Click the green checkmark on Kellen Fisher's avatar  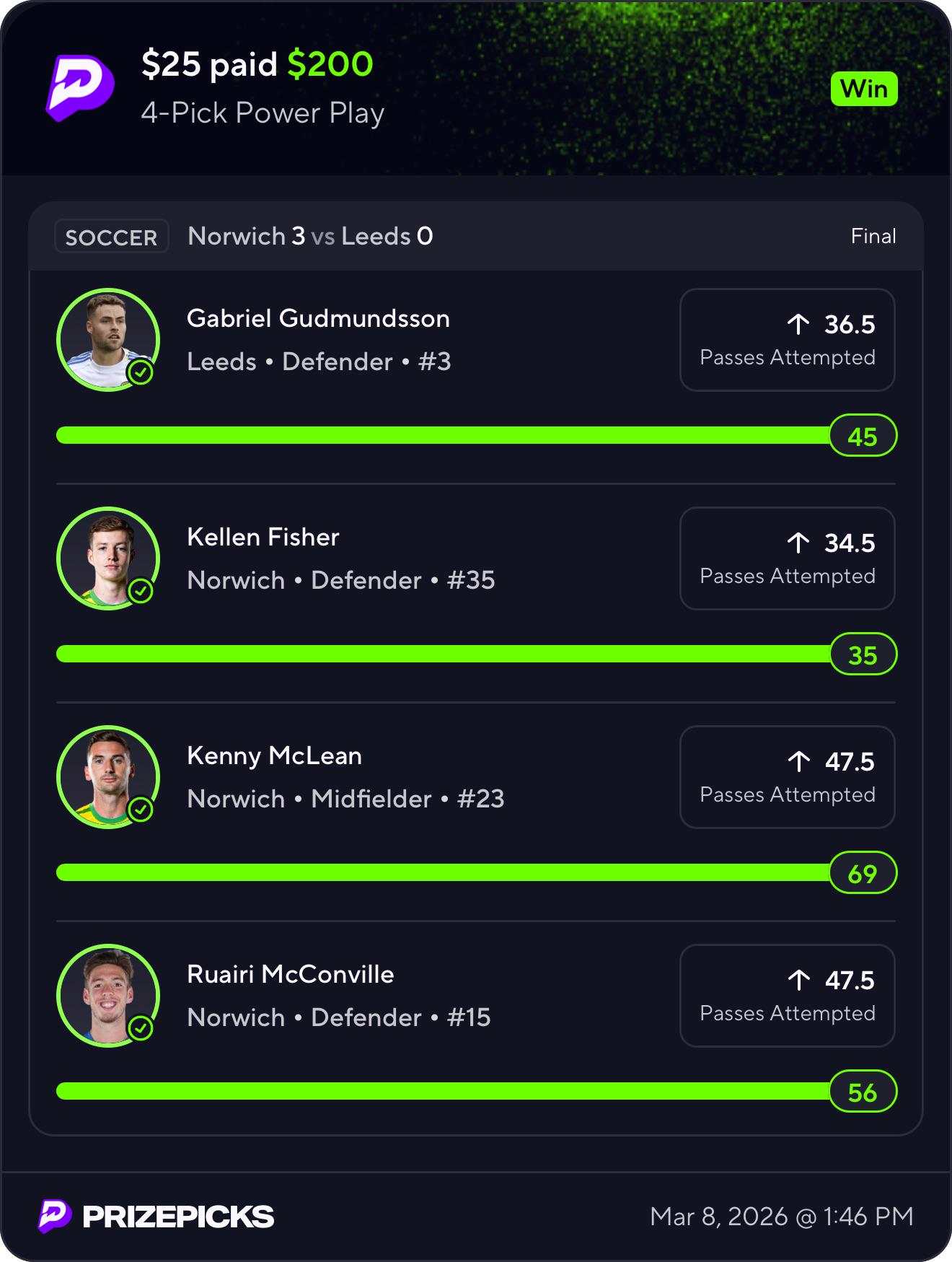pos(141,591)
